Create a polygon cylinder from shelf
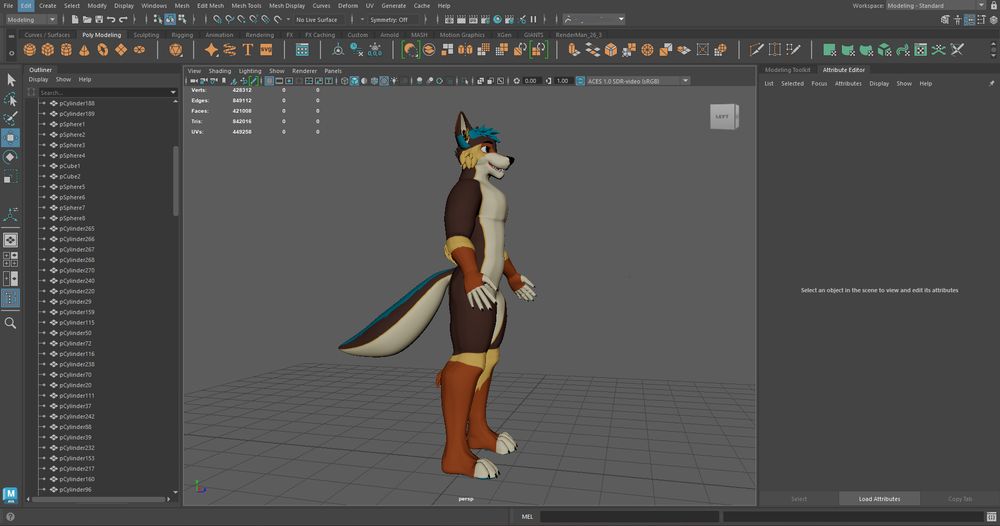Image resolution: width=1000 pixels, height=526 pixels. click(x=66, y=50)
